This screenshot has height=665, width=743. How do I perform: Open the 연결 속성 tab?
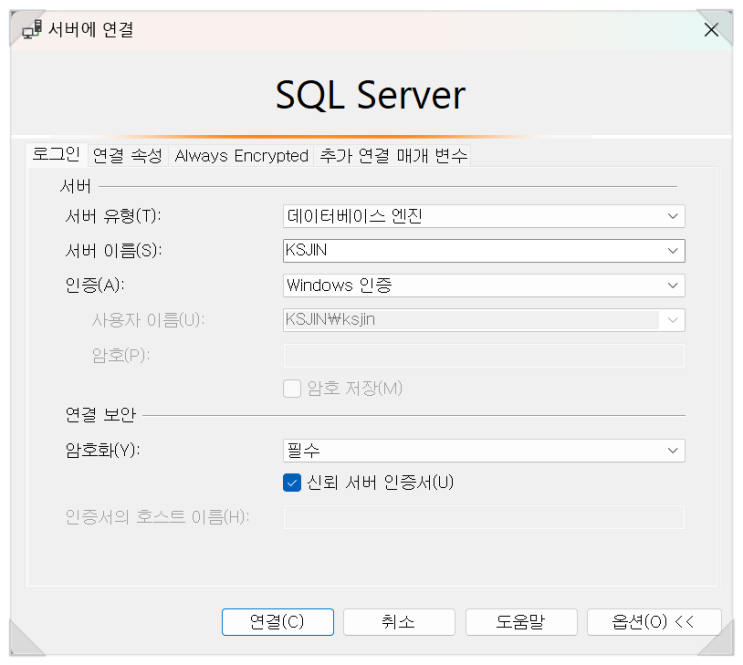point(127,155)
